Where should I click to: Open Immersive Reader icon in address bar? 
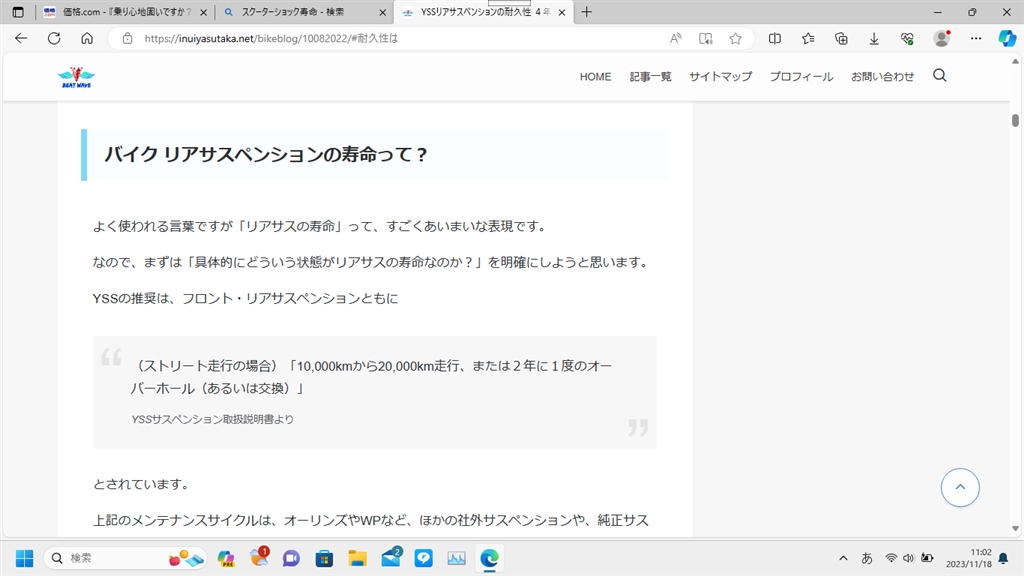705,39
